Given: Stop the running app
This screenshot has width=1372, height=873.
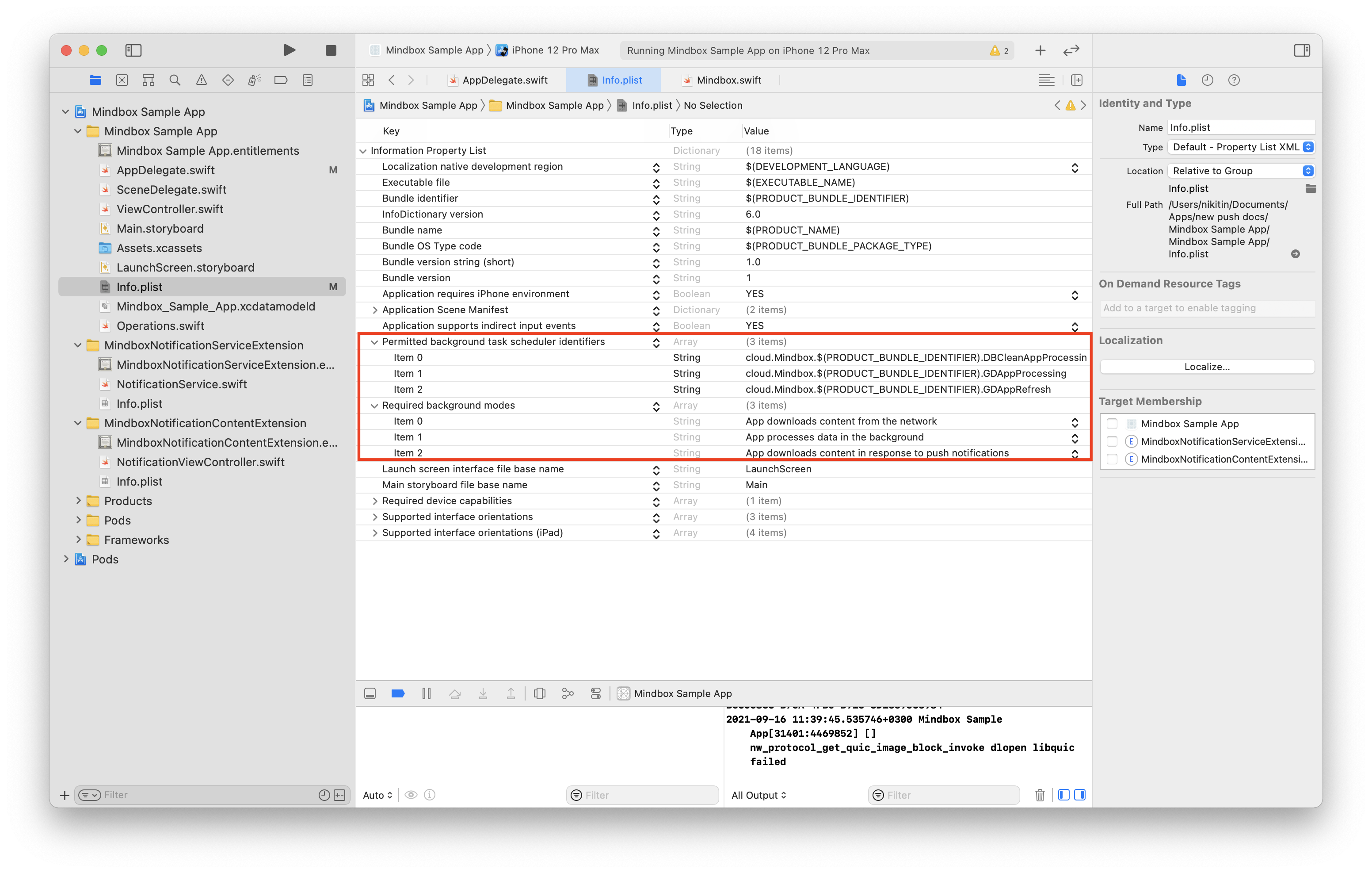Looking at the screenshot, I should [331, 50].
